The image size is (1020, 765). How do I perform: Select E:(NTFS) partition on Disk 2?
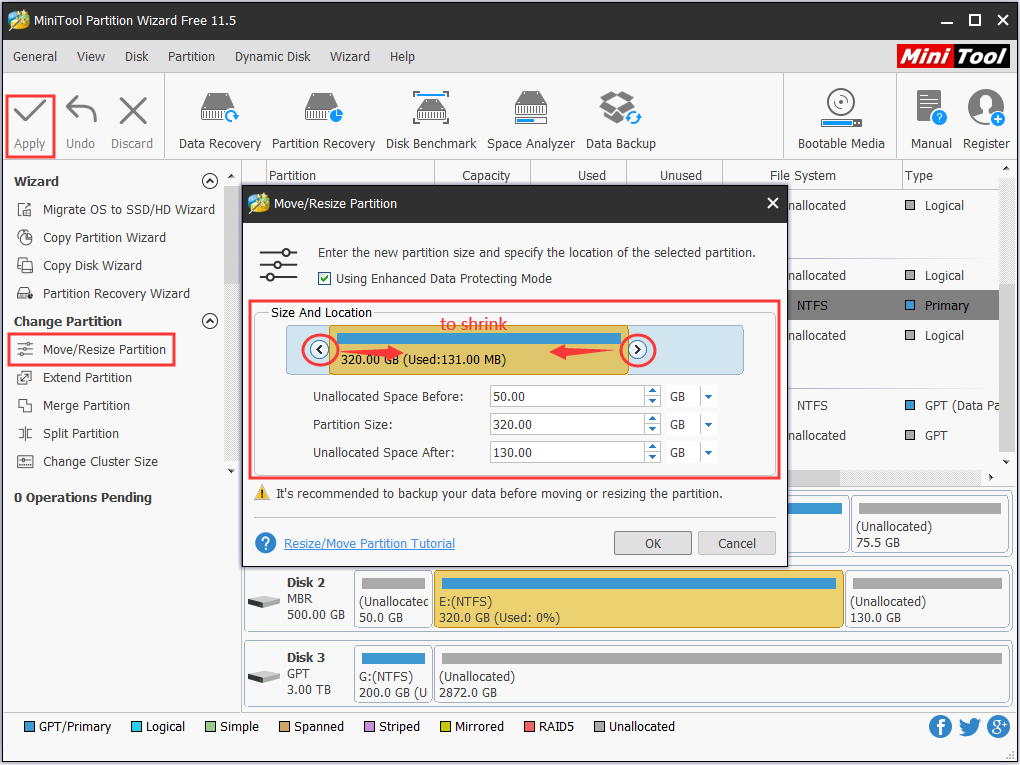coord(639,599)
